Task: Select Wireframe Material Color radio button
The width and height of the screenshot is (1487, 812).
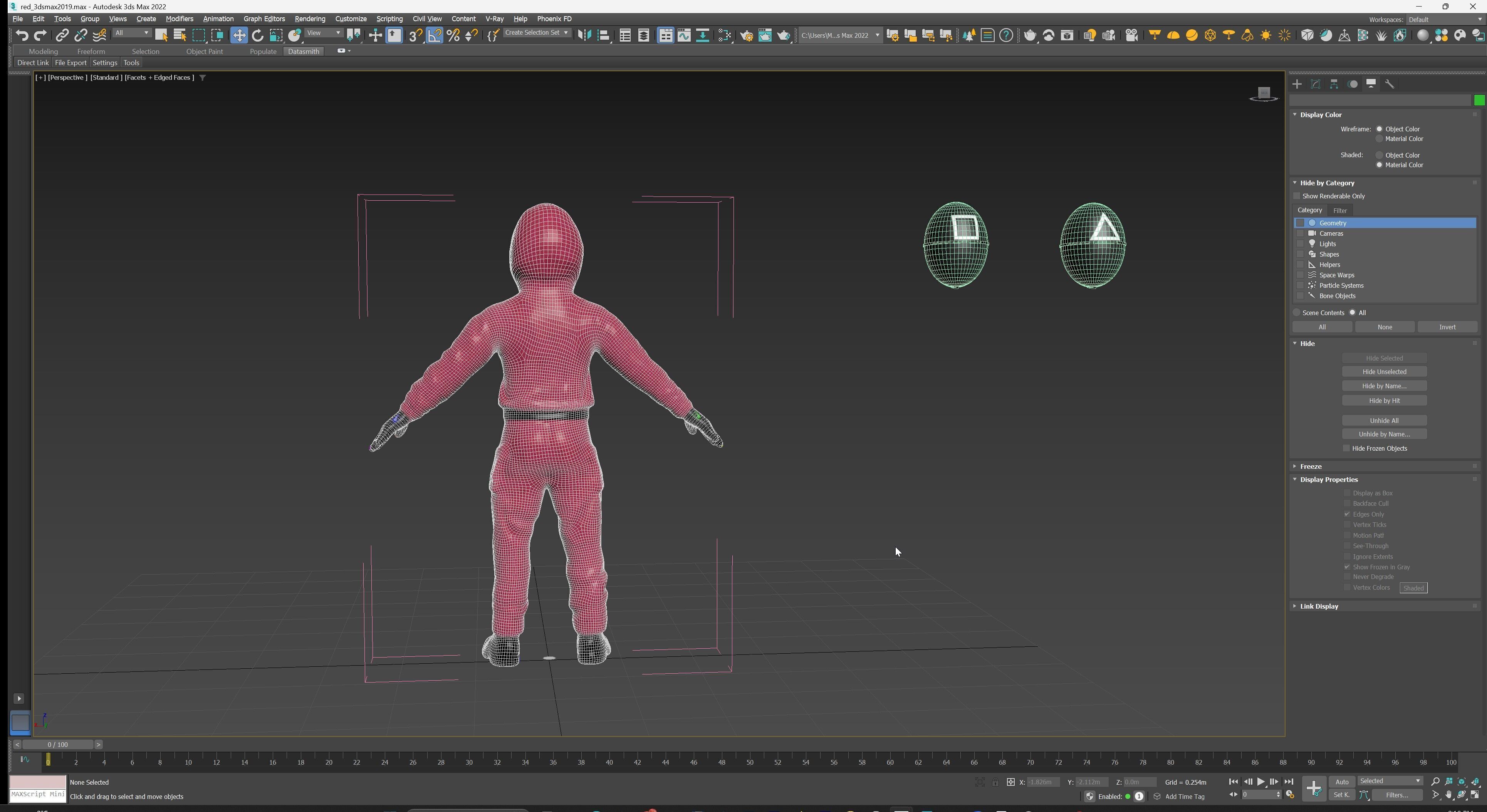Action: pos(1380,139)
